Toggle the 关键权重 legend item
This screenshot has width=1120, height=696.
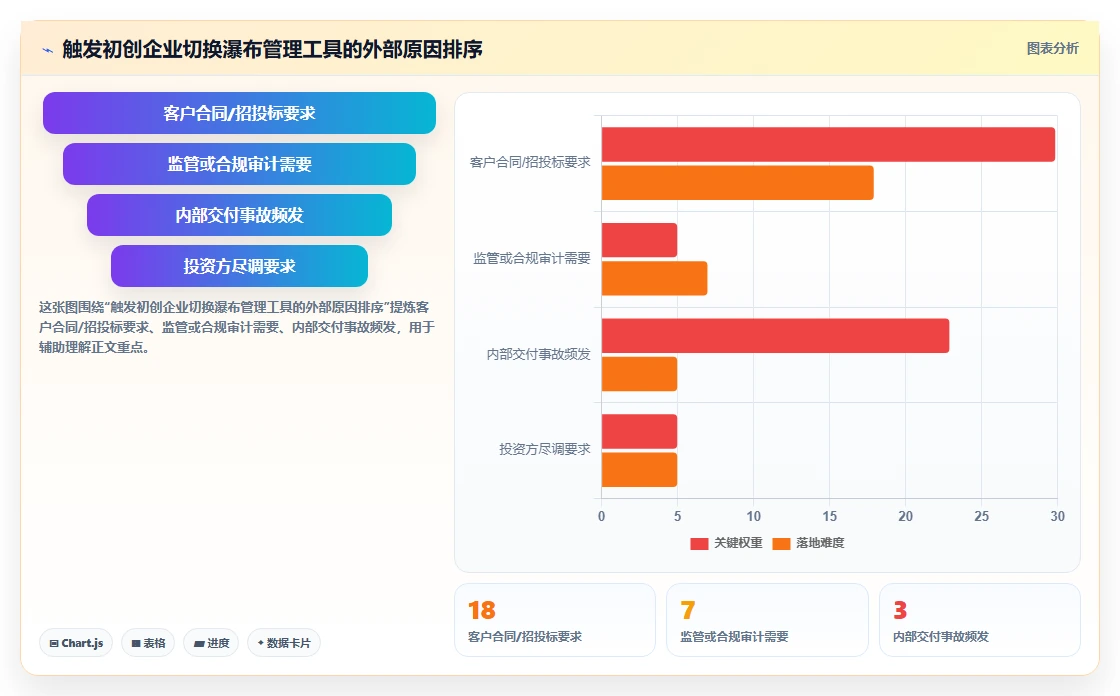point(726,543)
